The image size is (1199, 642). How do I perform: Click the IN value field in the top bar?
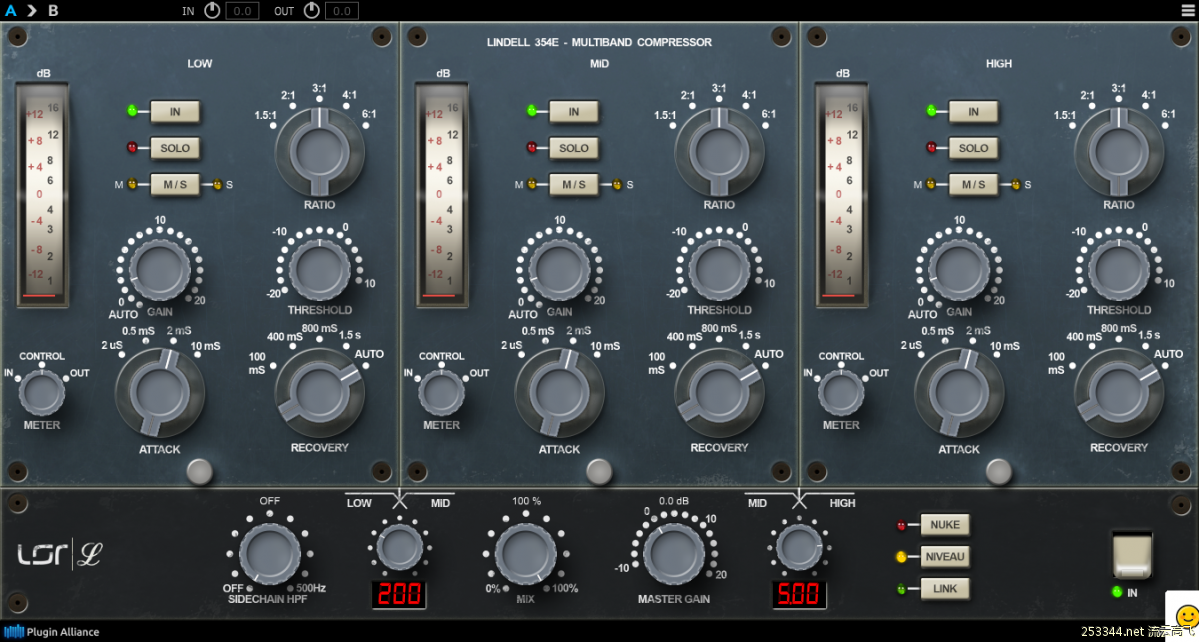pos(242,11)
